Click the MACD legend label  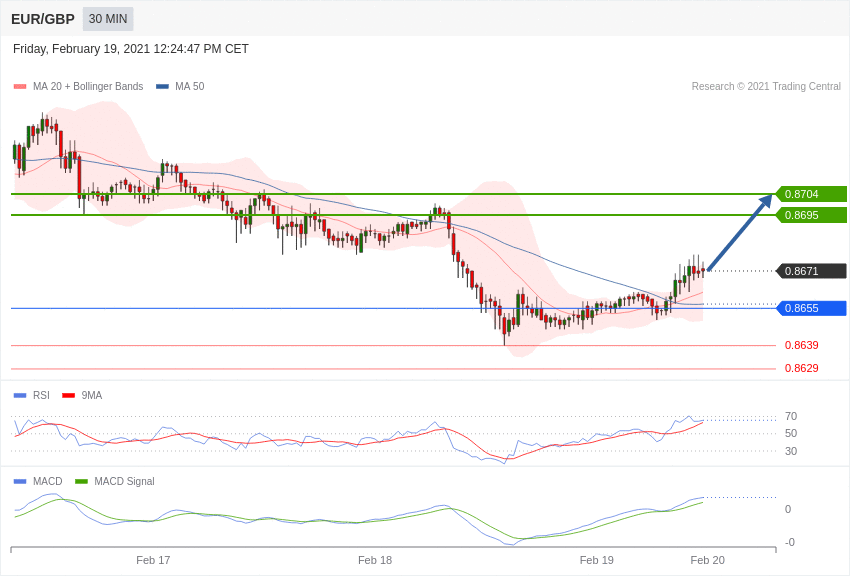48,481
